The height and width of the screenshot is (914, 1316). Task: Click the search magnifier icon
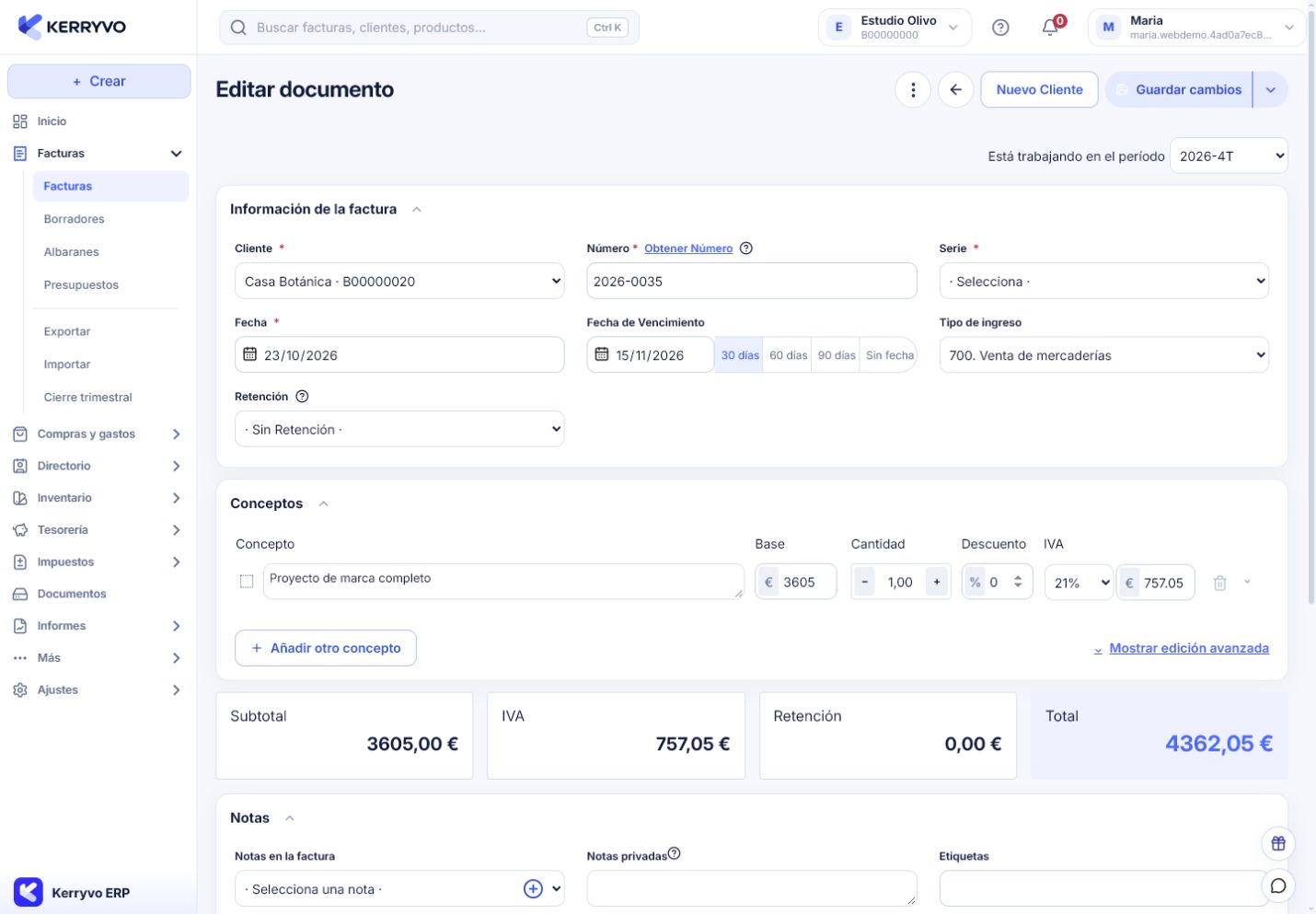[238, 28]
